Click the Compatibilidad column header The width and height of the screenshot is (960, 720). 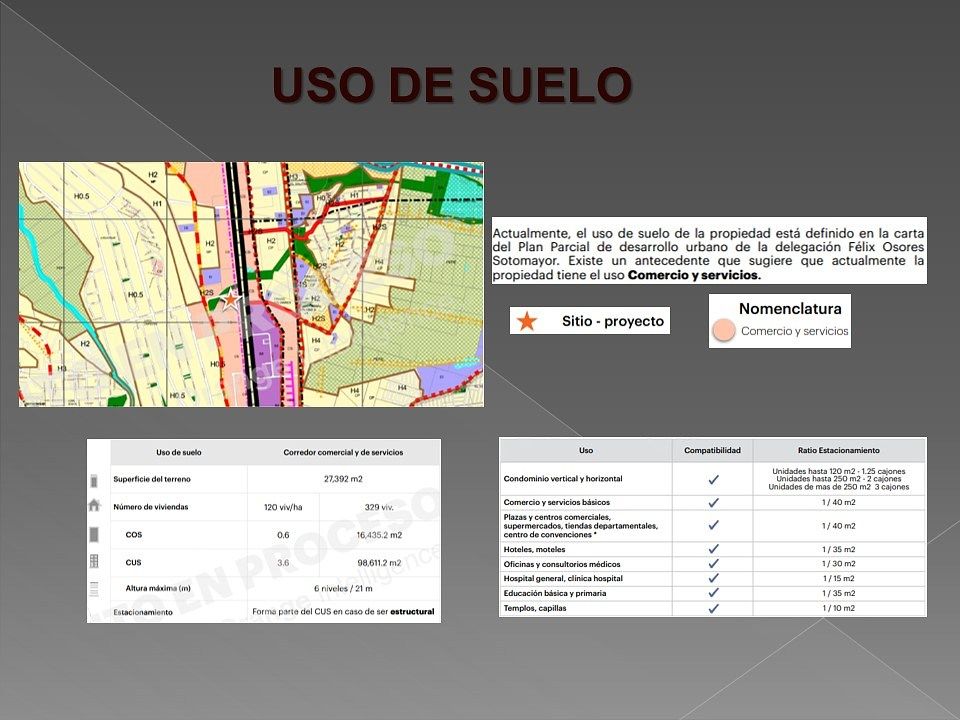coord(712,451)
